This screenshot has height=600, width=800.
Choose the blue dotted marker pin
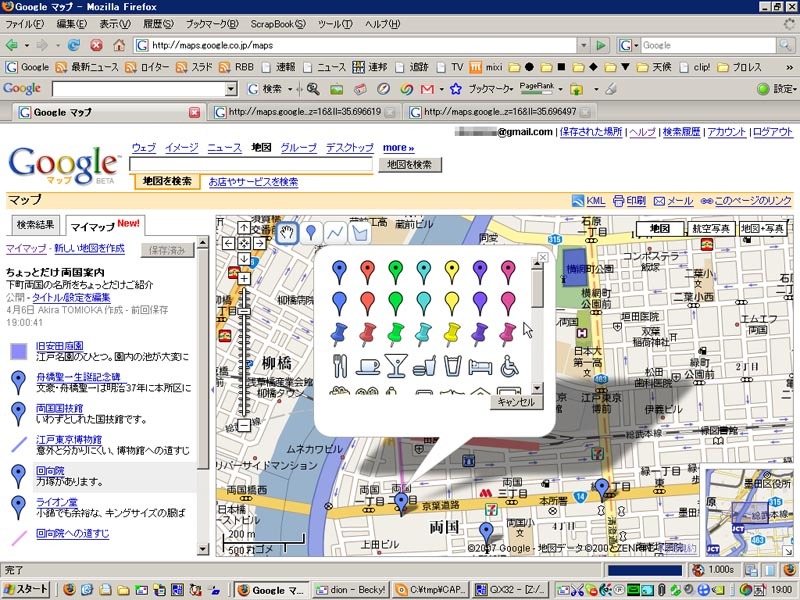pyautogui.click(x=339, y=271)
